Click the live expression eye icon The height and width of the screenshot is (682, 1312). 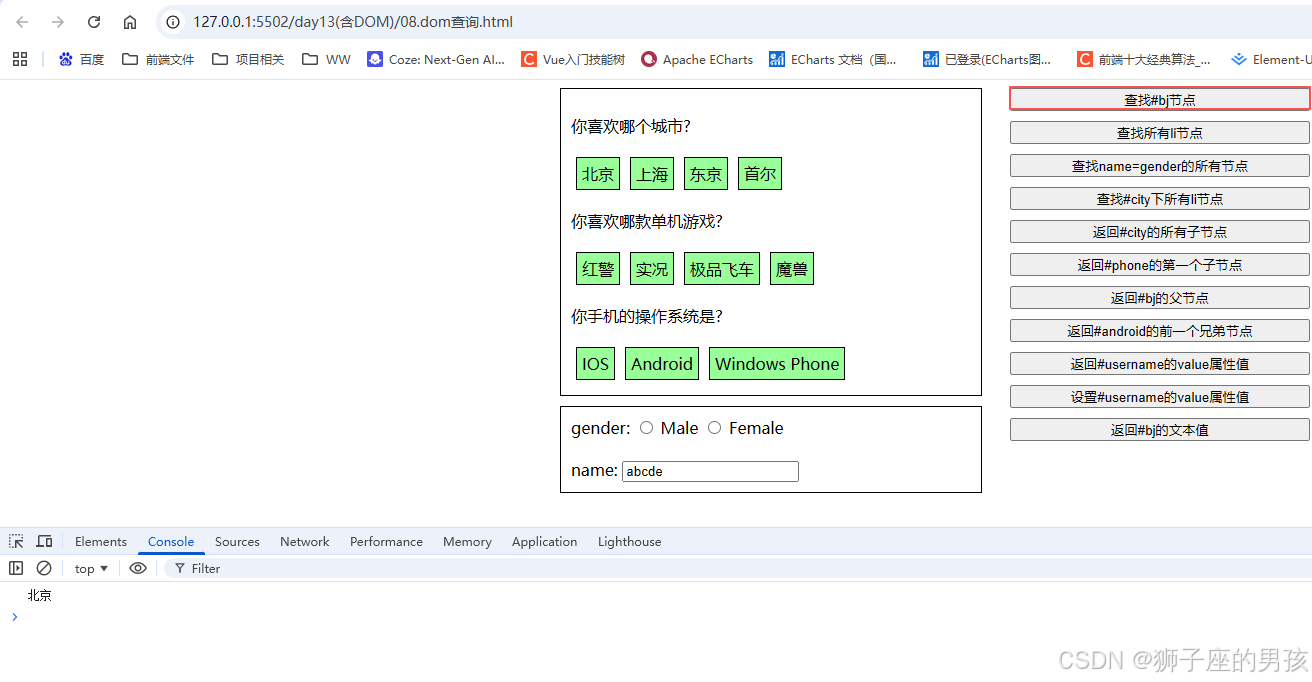coord(138,568)
